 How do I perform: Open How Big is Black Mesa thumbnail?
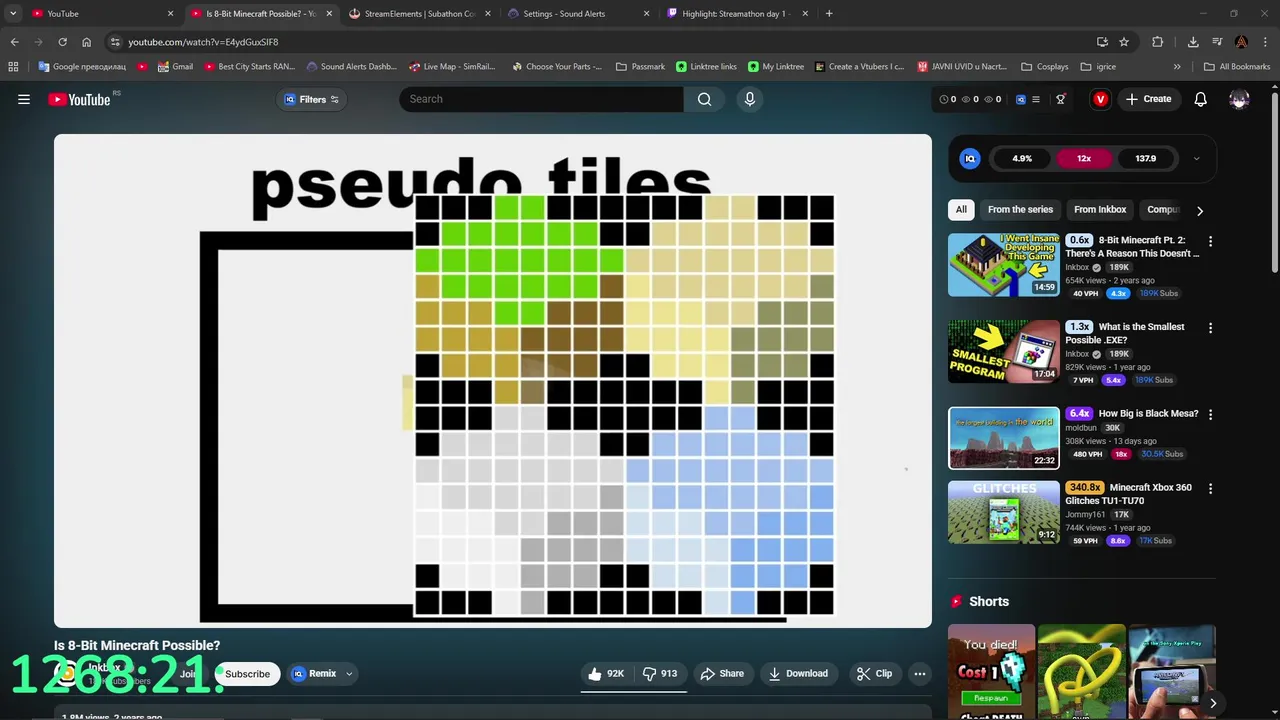point(1004,438)
